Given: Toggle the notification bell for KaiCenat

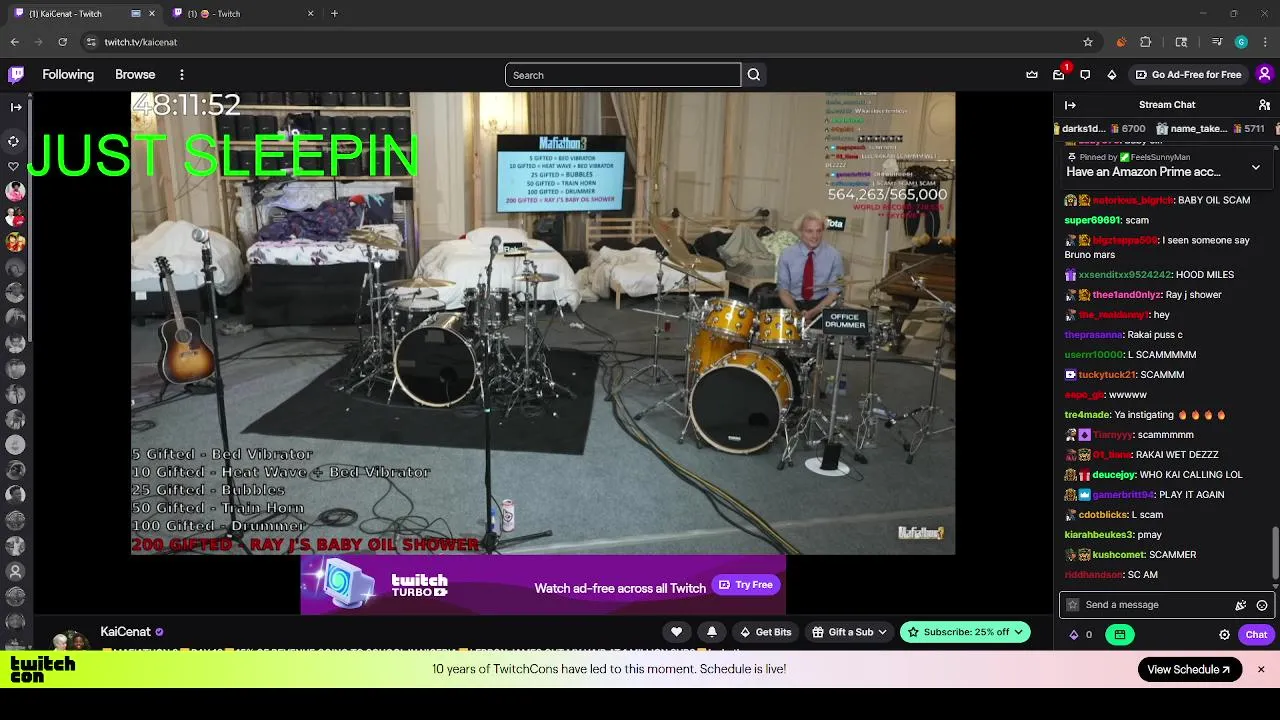Looking at the screenshot, I should pos(711,632).
